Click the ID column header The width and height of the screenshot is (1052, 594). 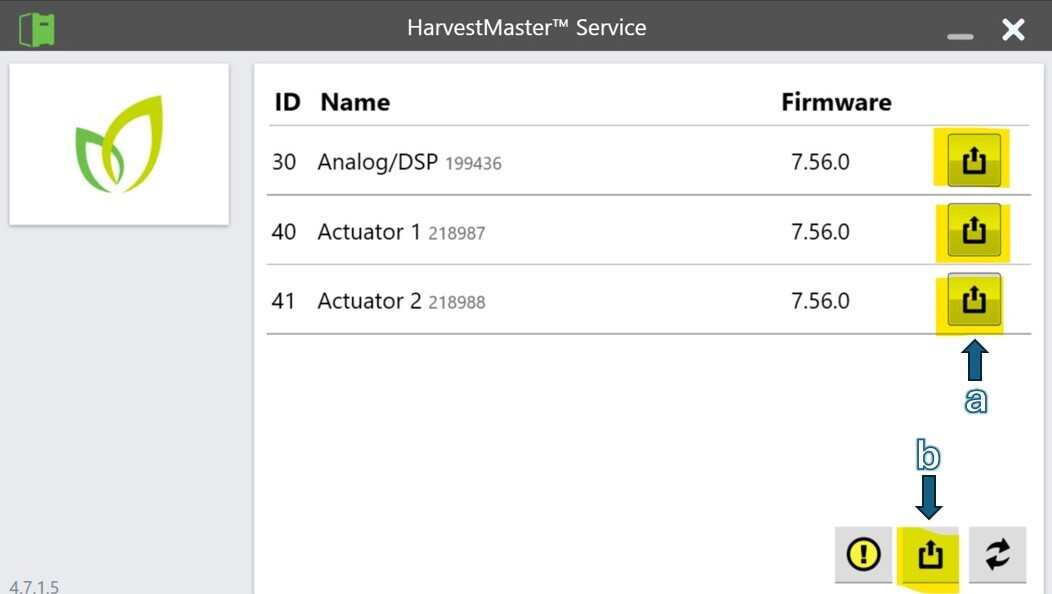click(287, 102)
